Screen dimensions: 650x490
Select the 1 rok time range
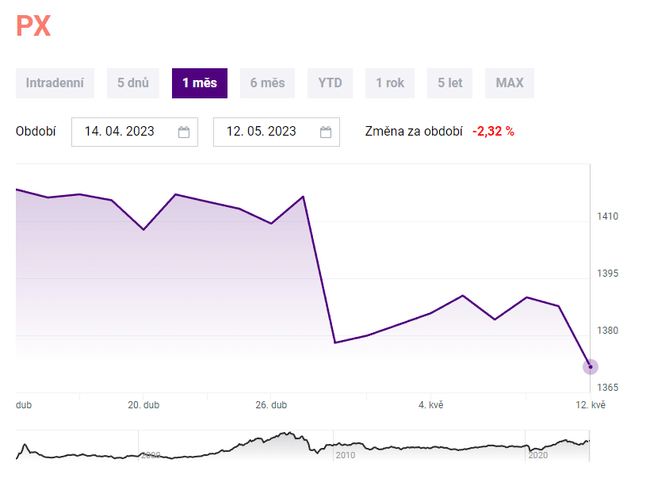click(x=390, y=83)
